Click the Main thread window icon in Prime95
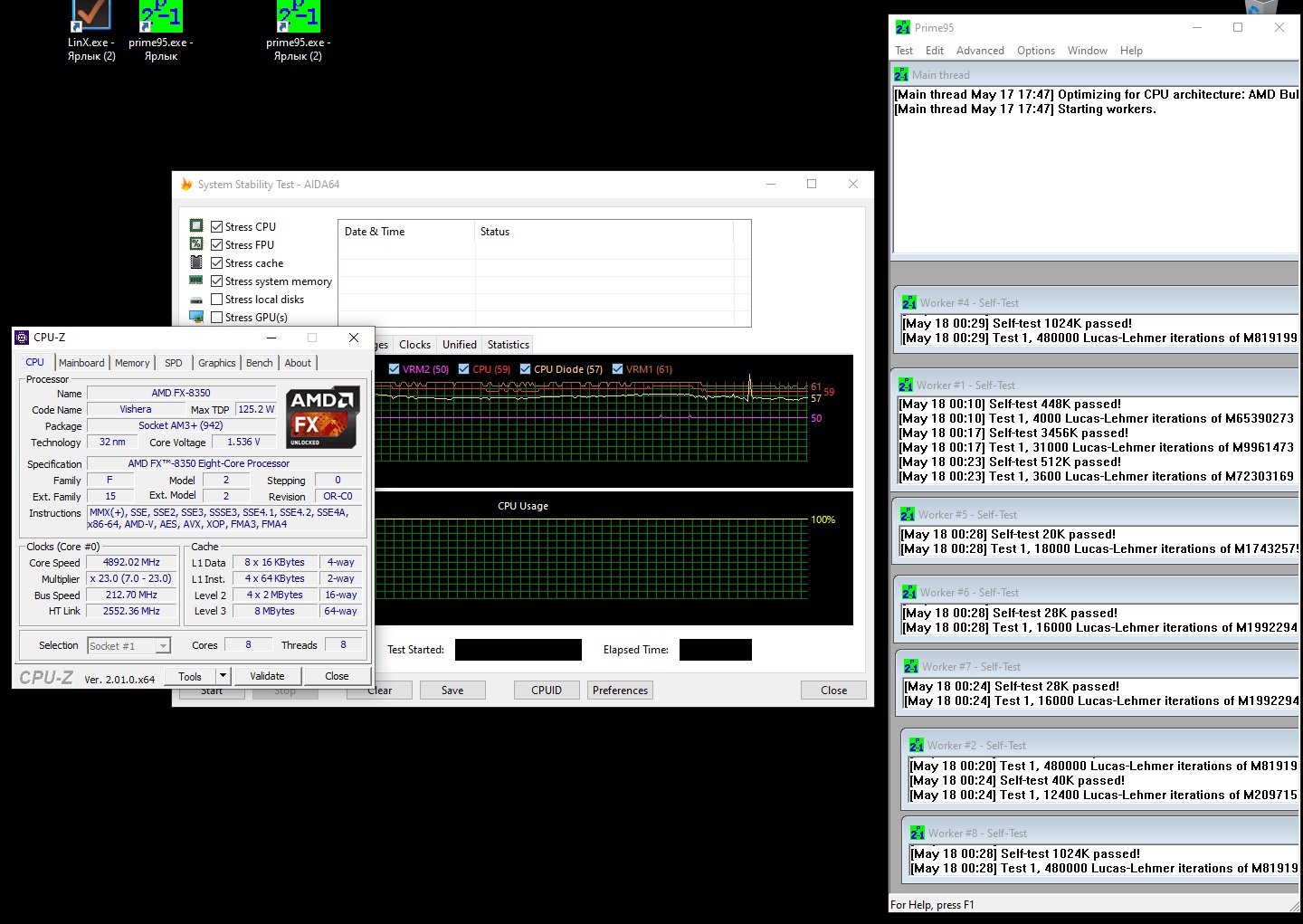This screenshot has width=1303, height=924. click(901, 74)
